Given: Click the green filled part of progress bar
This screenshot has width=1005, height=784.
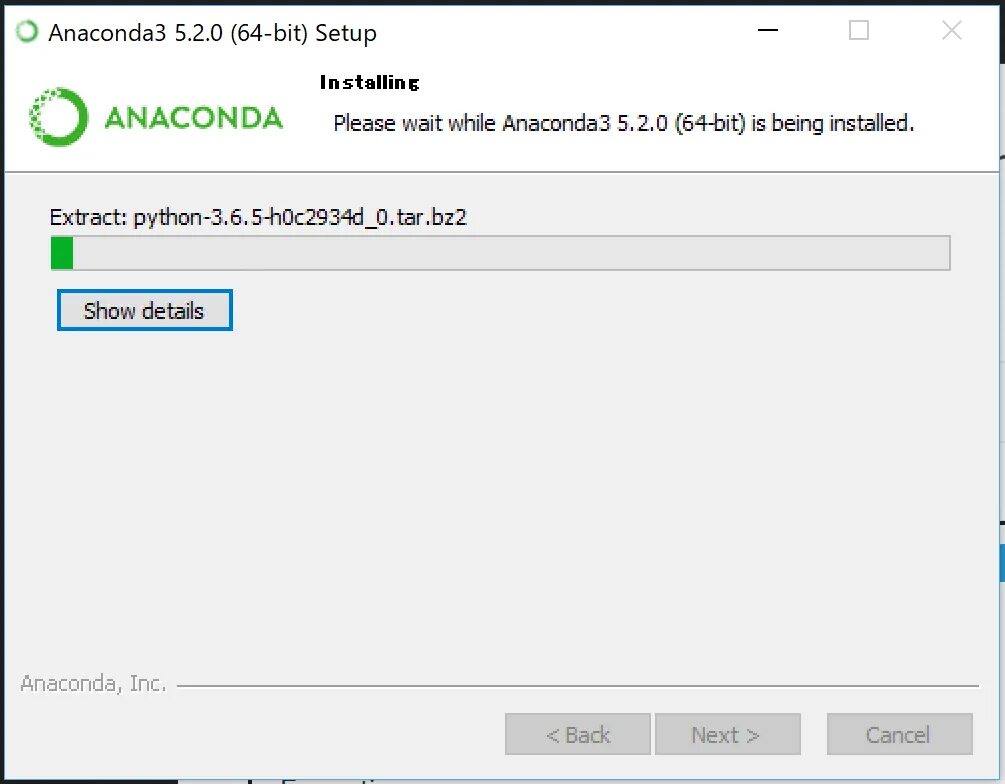Looking at the screenshot, I should [x=62, y=253].
